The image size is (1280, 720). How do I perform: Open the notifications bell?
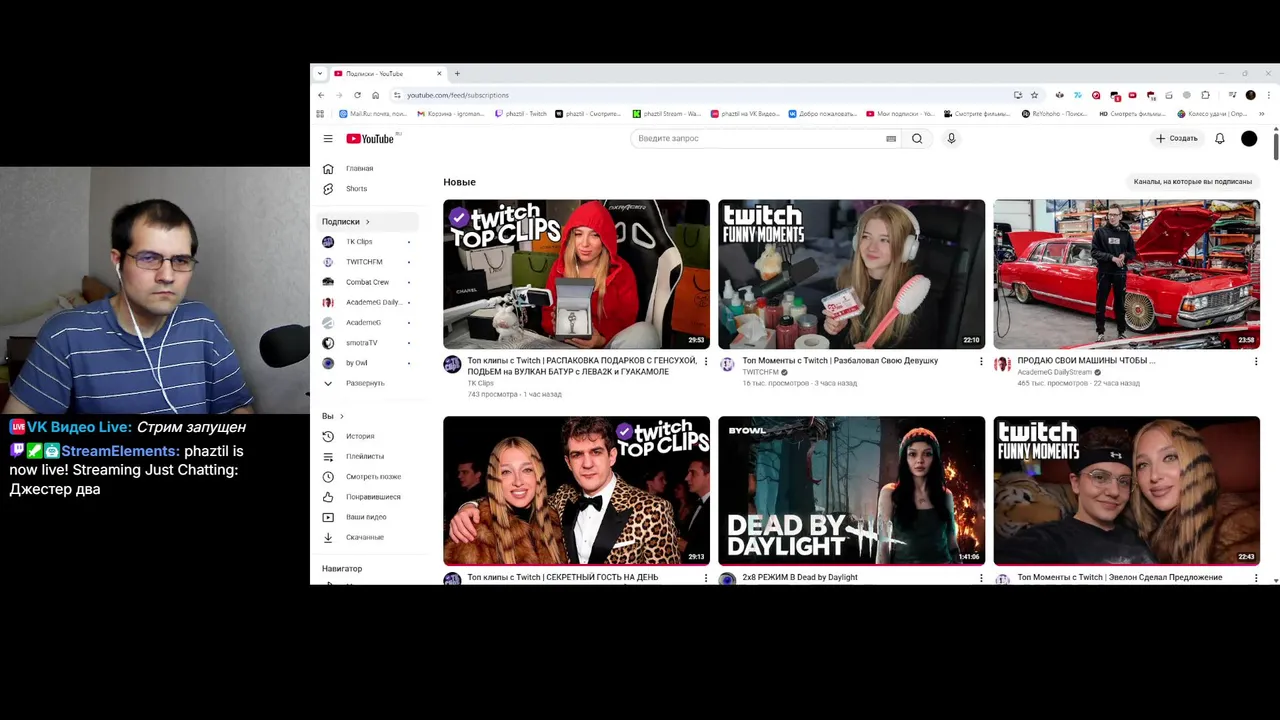[x=1220, y=139]
